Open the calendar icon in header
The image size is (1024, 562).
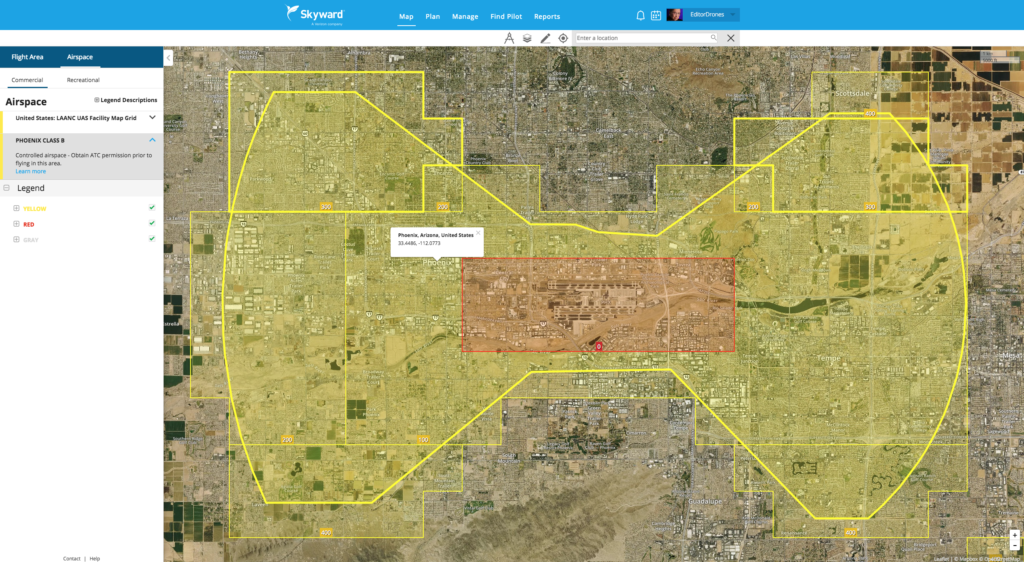click(656, 15)
